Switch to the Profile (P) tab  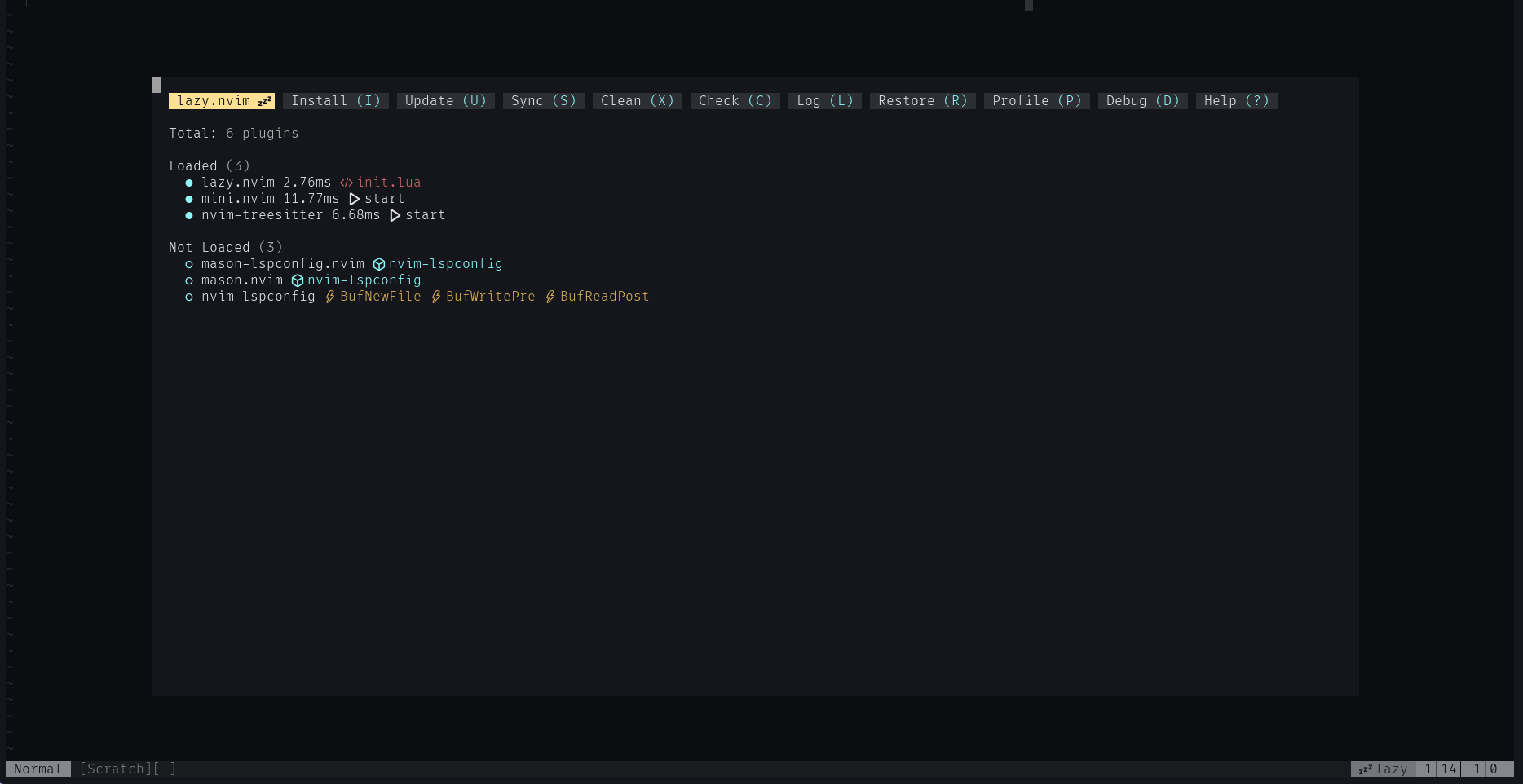click(x=1036, y=101)
